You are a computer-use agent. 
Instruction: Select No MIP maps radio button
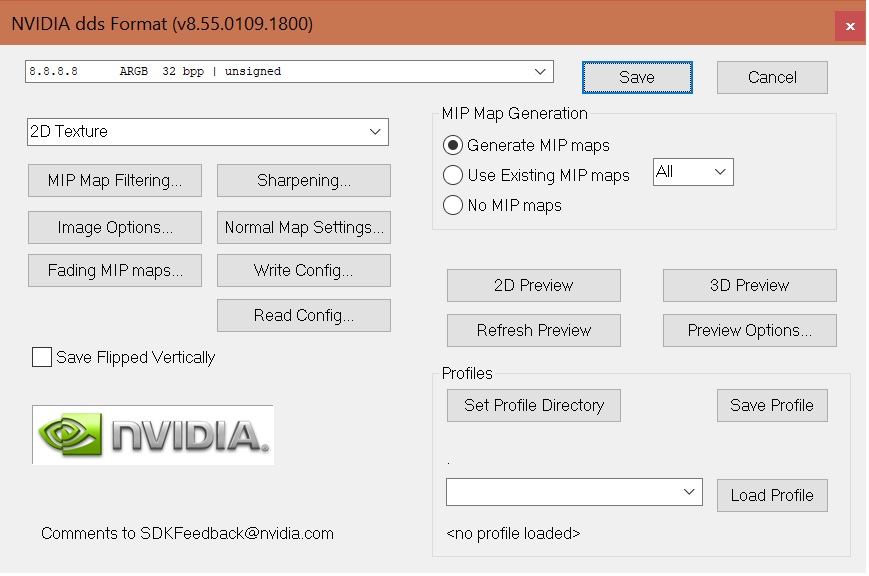[453, 205]
